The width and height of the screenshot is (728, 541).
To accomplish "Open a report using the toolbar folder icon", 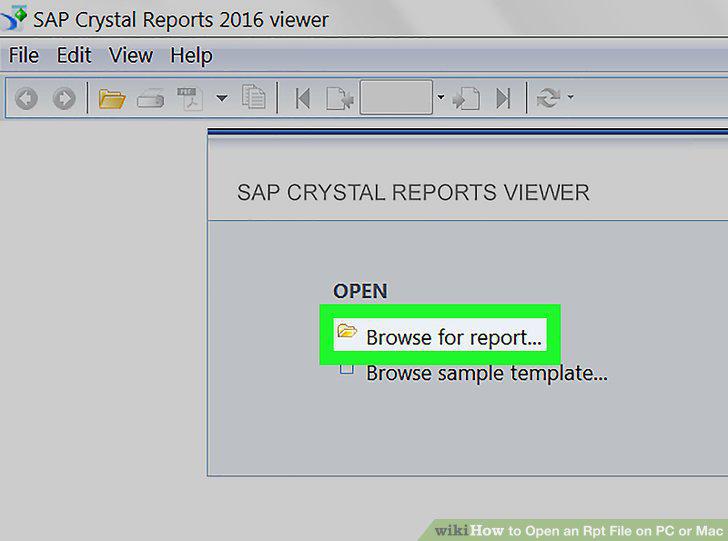I will tap(112, 98).
